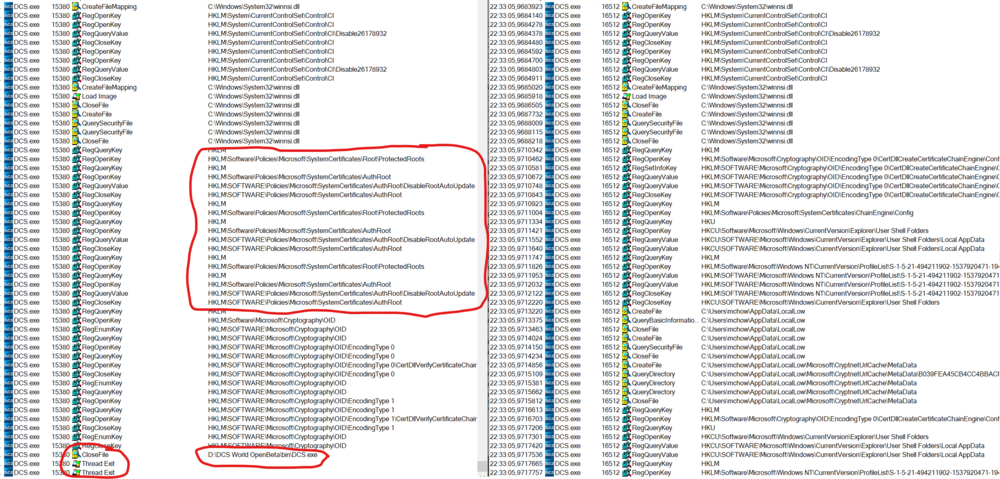Screen dimensions: 1000x479
Task: Click CreateFile icon in row 22:33:05,9687732
Action: click(626, 114)
